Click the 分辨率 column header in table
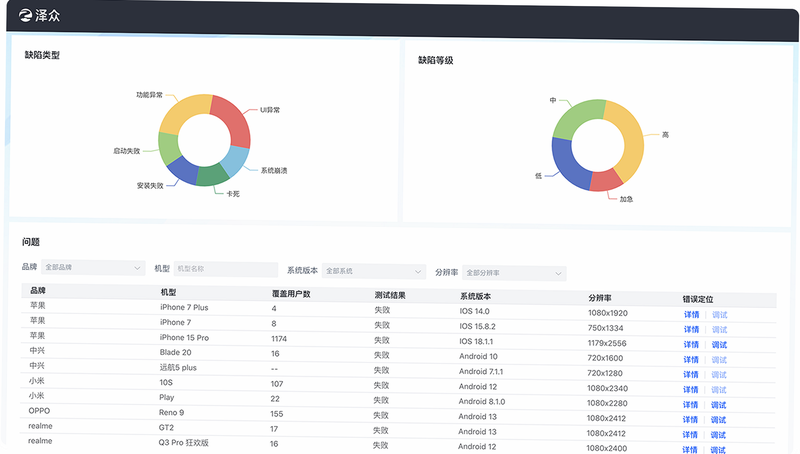The image size is (800, 454). click(600, 297)
